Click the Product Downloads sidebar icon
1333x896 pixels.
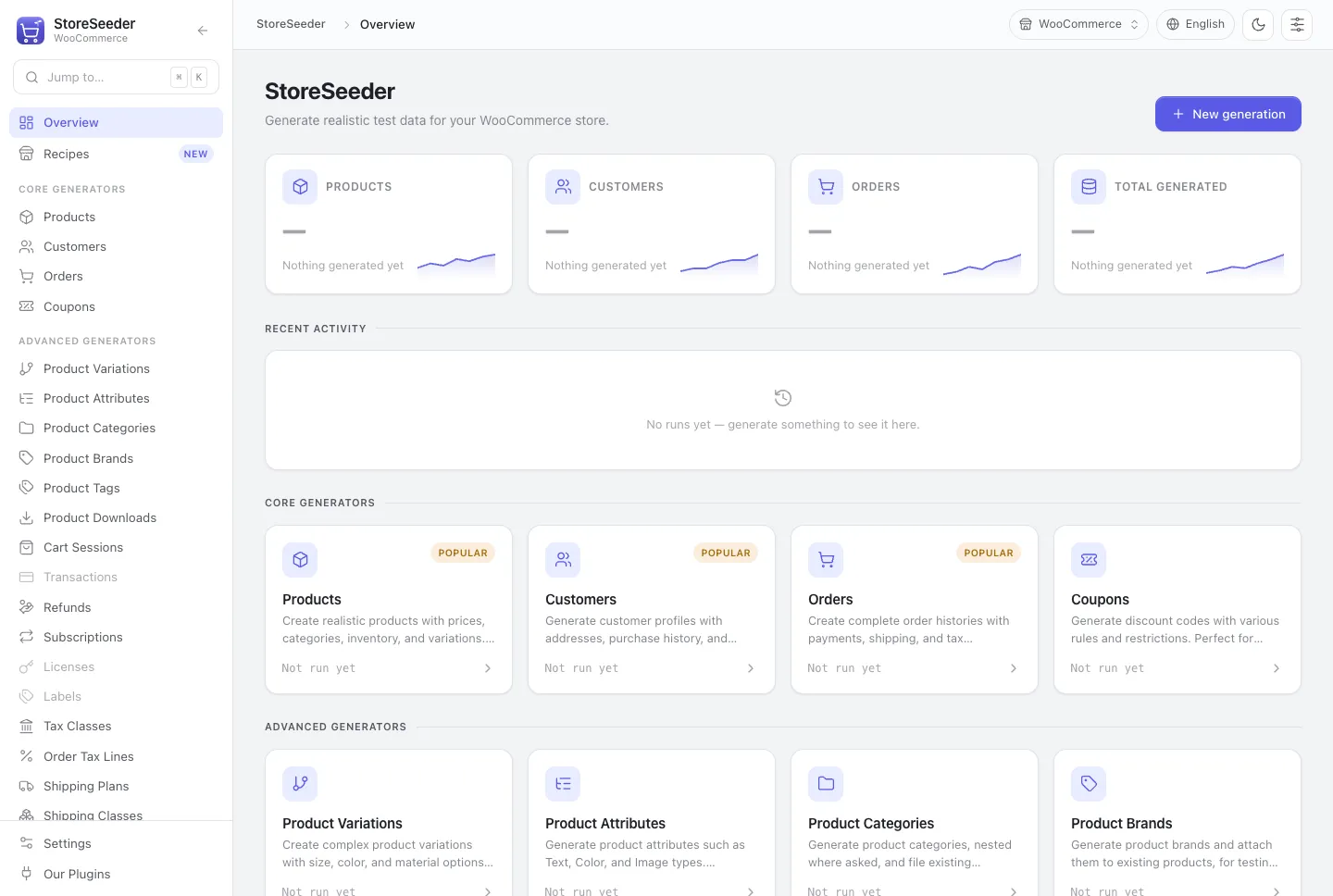click(27, 517)
